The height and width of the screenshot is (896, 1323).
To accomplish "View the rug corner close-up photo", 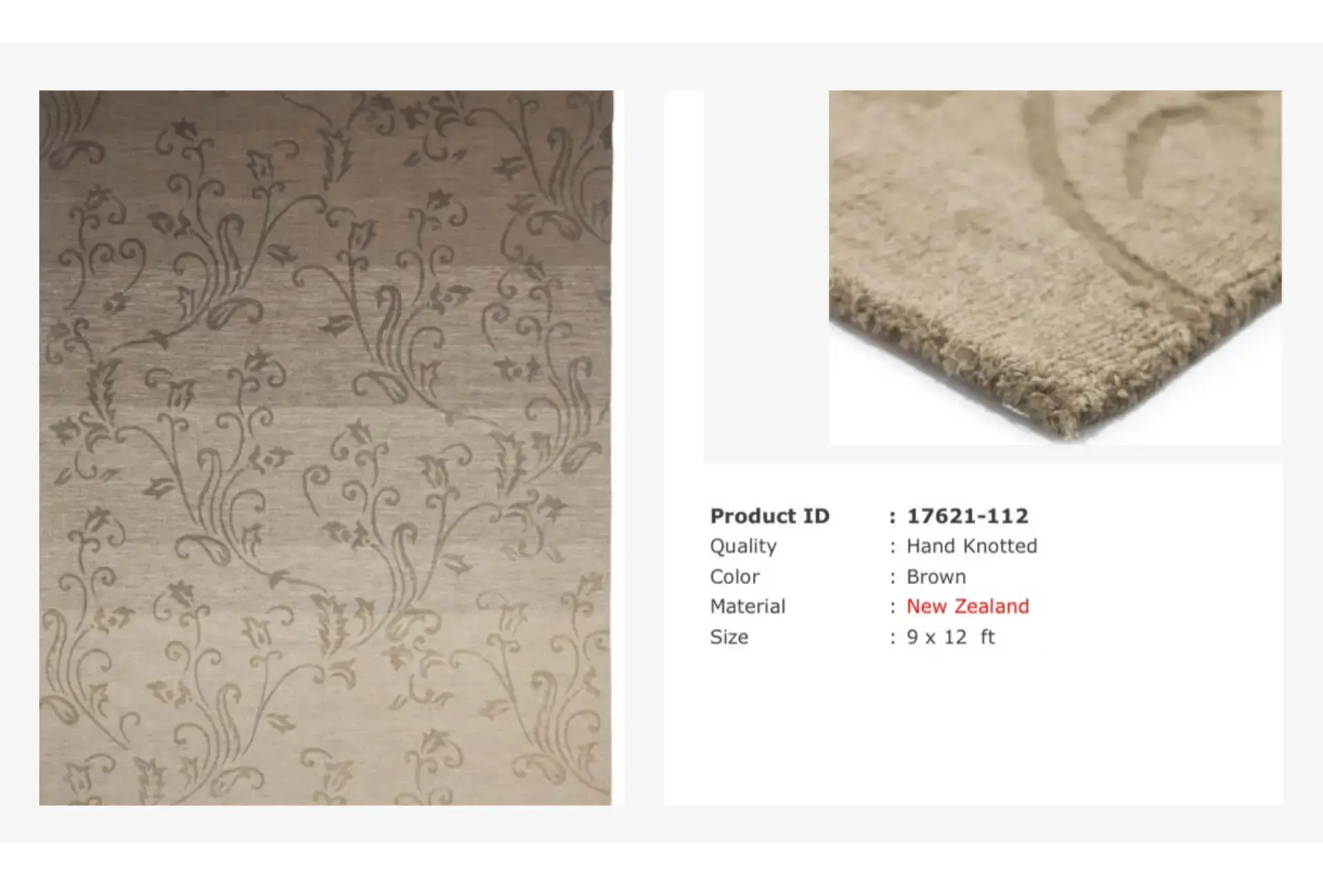I will tap(1055, 267).
